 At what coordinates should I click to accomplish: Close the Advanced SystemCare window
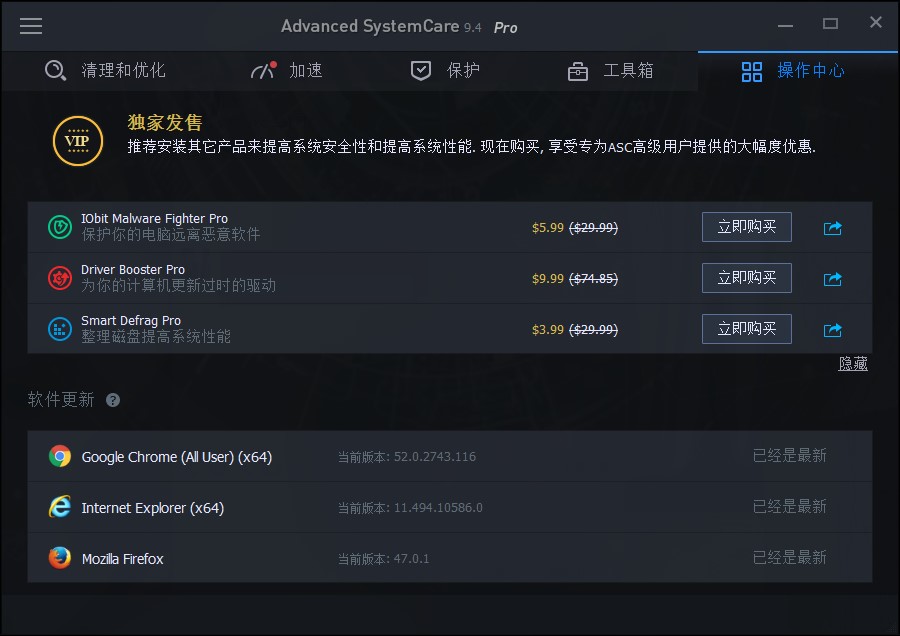point(875,22)
